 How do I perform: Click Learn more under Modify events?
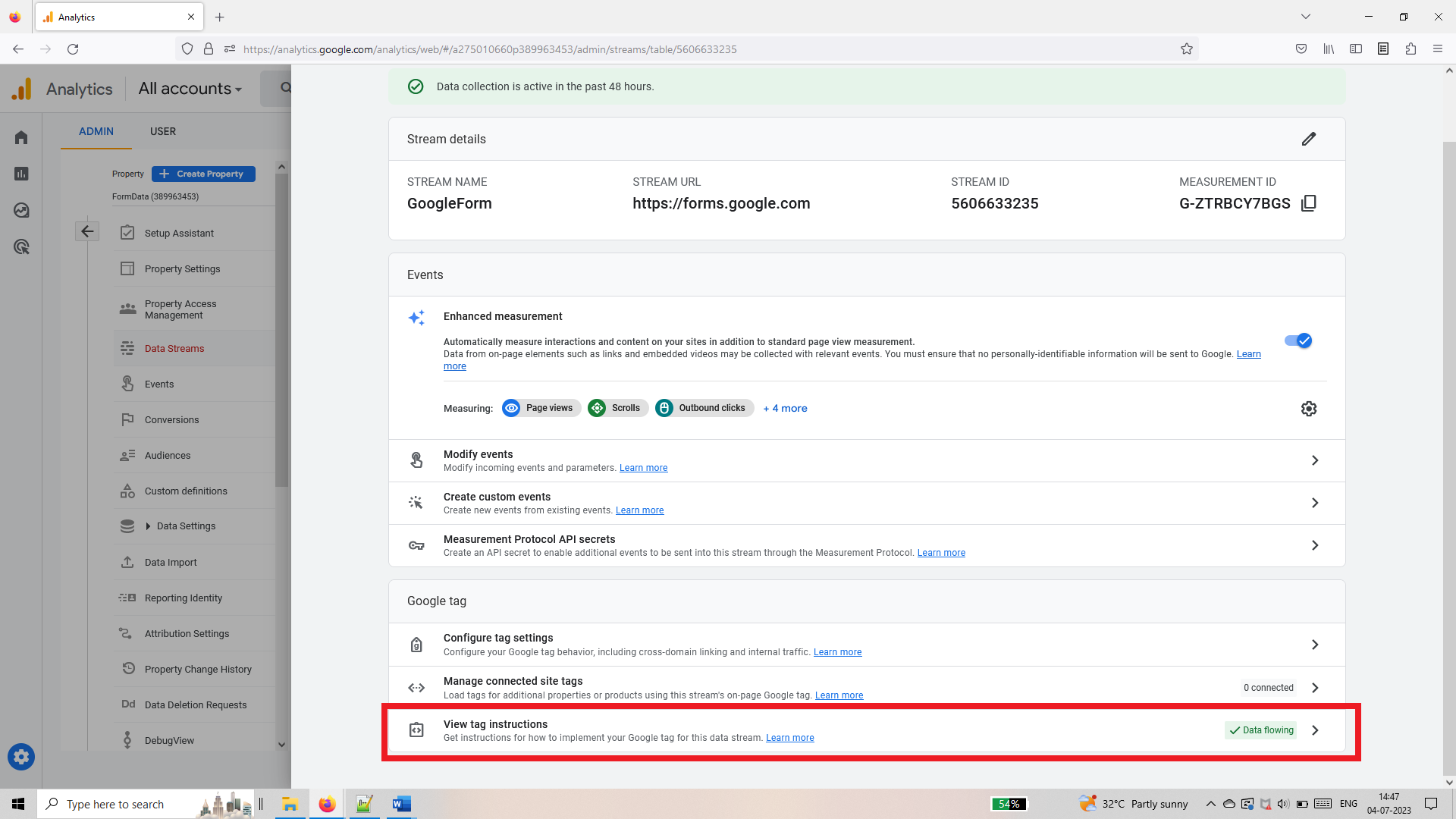[x=643, y=468]
